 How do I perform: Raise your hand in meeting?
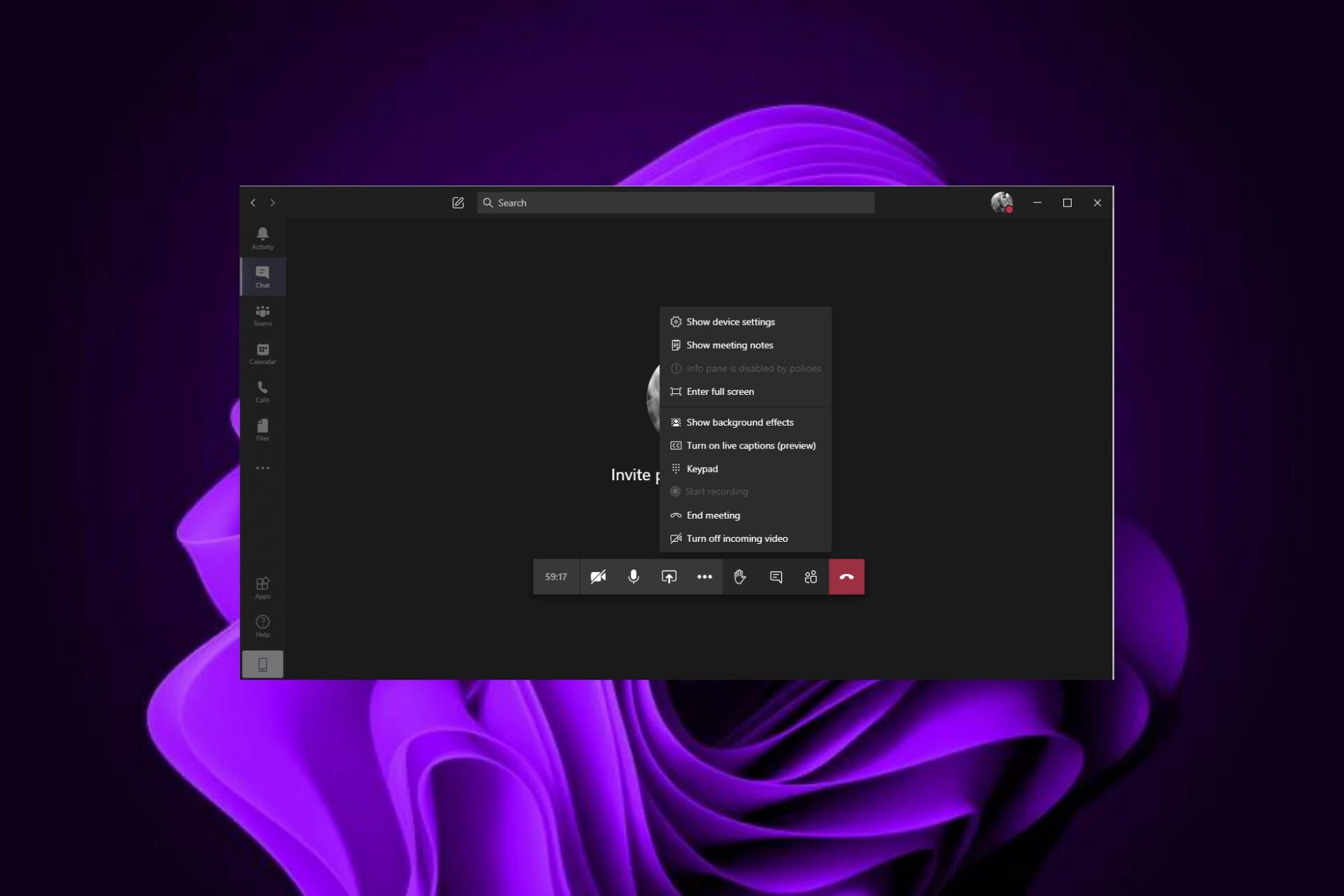coord(740,577)
